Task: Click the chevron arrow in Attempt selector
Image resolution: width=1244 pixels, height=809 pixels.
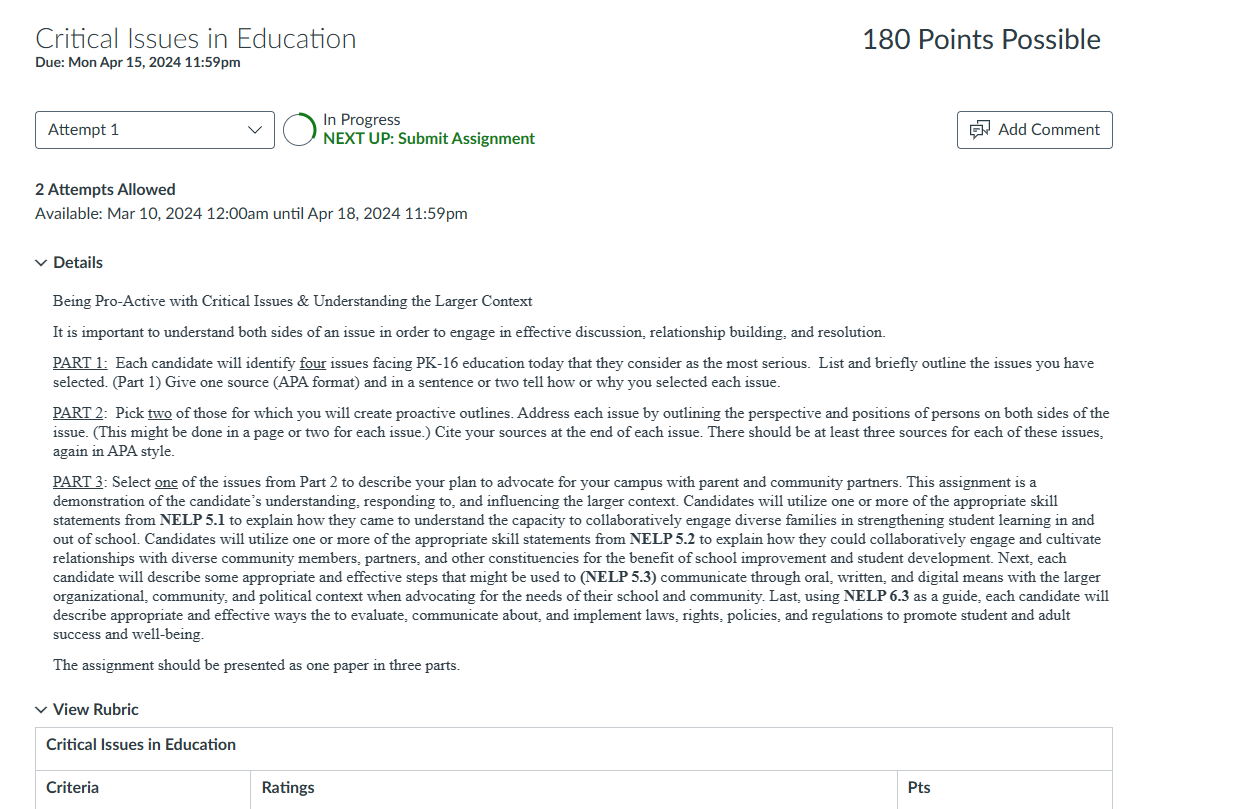Action: 254,130
